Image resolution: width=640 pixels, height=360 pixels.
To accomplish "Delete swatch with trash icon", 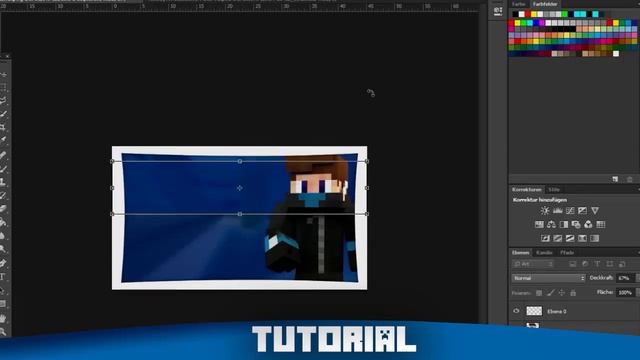I will click(x=630, y=179).
